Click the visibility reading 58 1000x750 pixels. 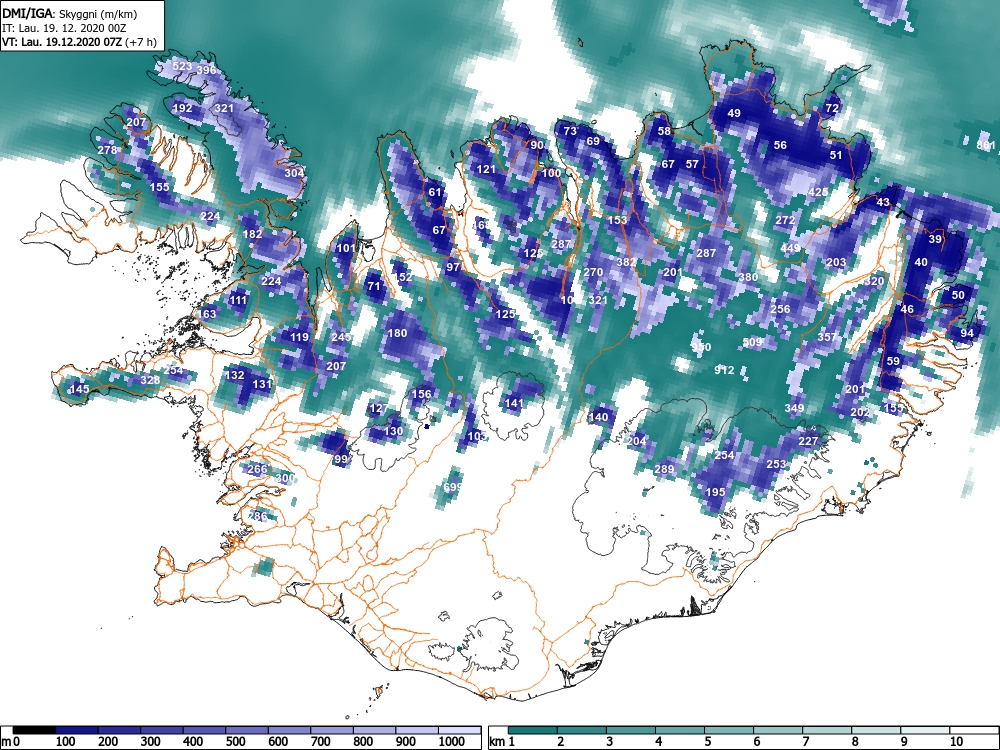(x=665, y=131)
